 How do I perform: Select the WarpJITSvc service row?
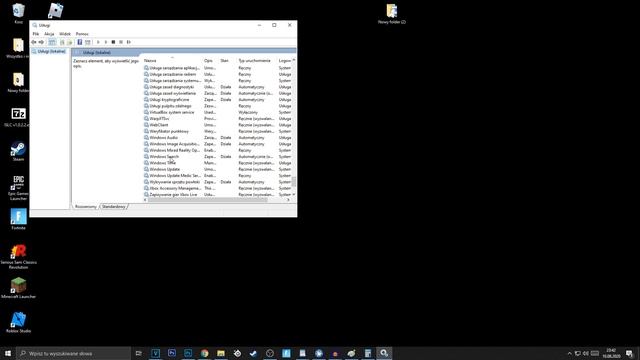(218, 119)
